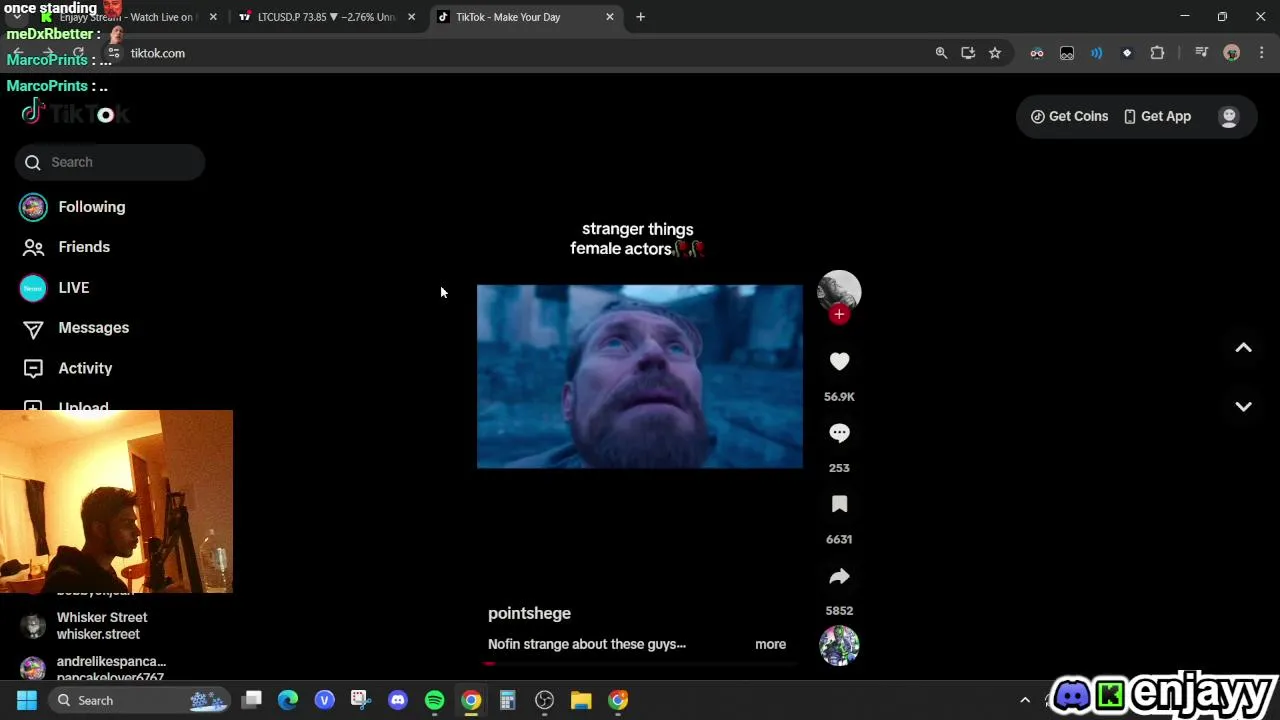Show hidden system tray icons
1280x720 pixels.
pyautogui.click(x=1025, y=701)
